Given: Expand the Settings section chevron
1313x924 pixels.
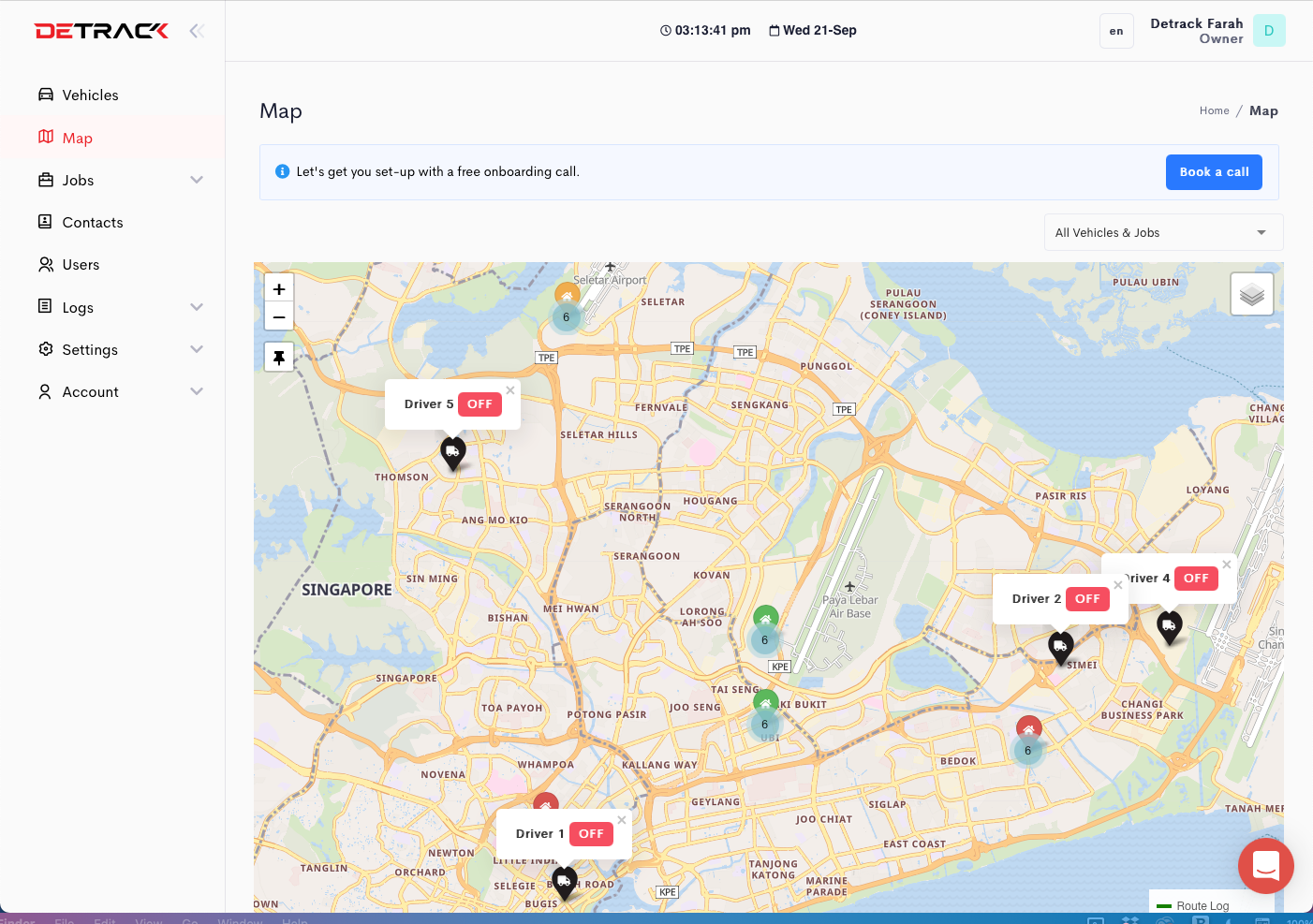Looking at the screenshot, I should [197, 349].
